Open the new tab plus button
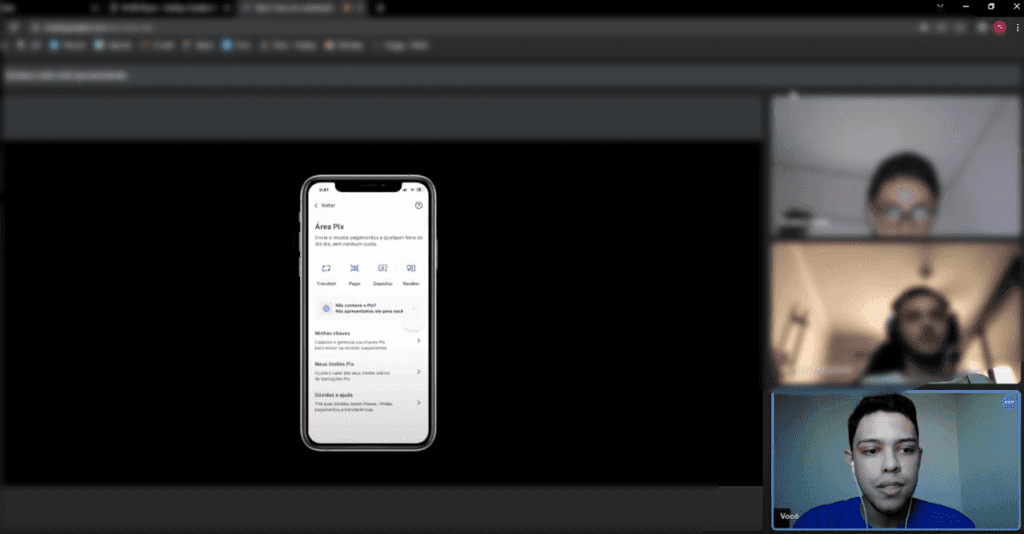This screenshot has width=1024, height=534. coord(380,8)
